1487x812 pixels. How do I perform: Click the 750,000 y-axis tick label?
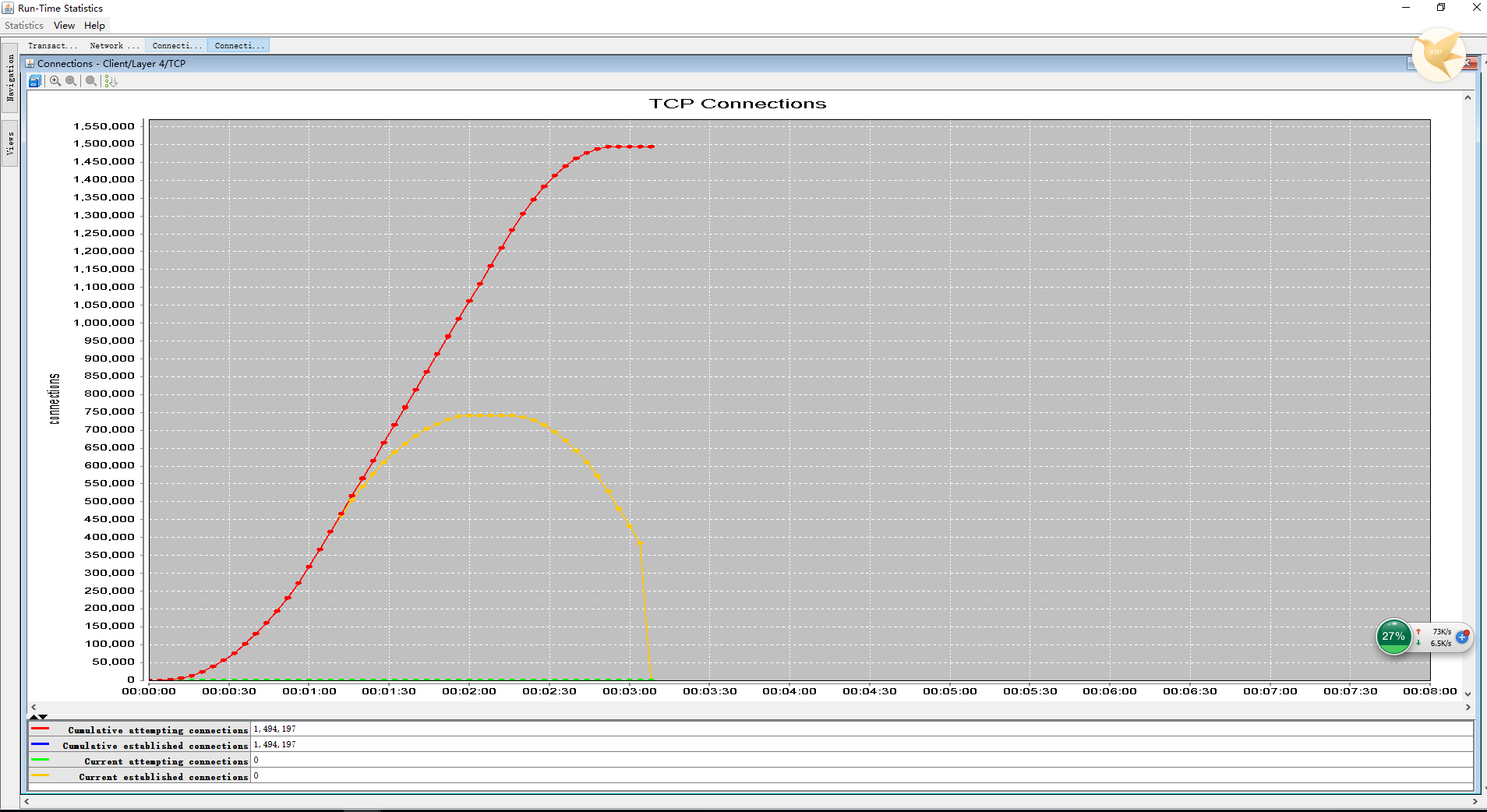(110, 411)
